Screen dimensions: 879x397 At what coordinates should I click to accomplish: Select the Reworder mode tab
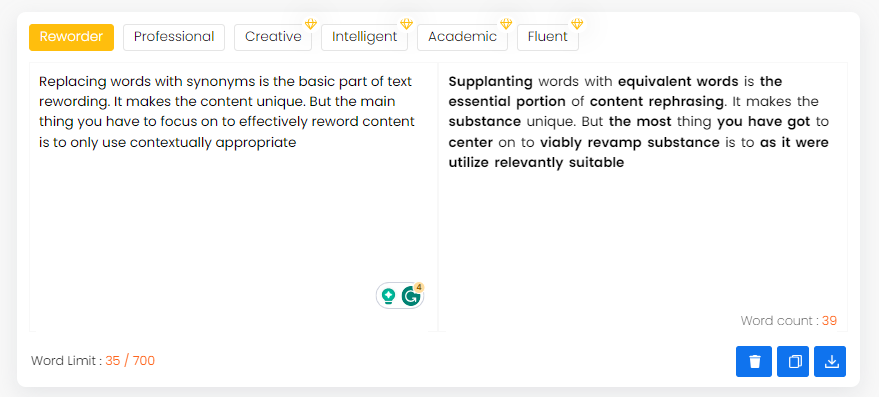71,37
